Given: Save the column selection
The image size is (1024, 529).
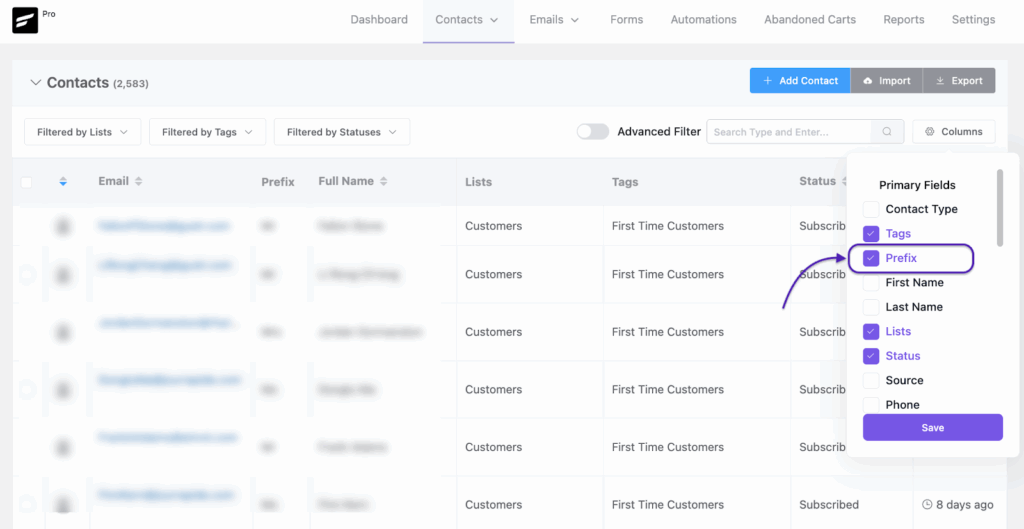Looking at the screenshot, I should (x=932, y=428).
